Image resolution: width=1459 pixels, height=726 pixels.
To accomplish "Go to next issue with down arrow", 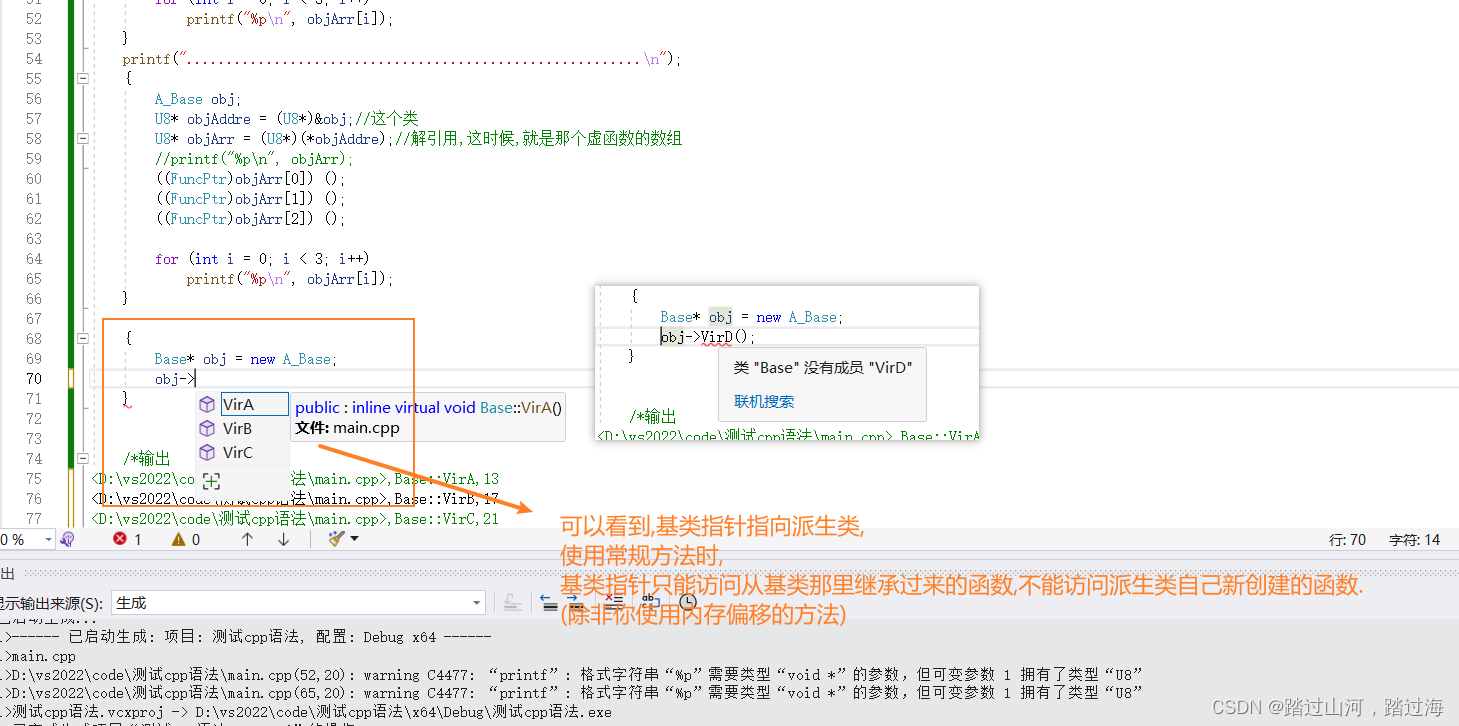I will (283, 539).
